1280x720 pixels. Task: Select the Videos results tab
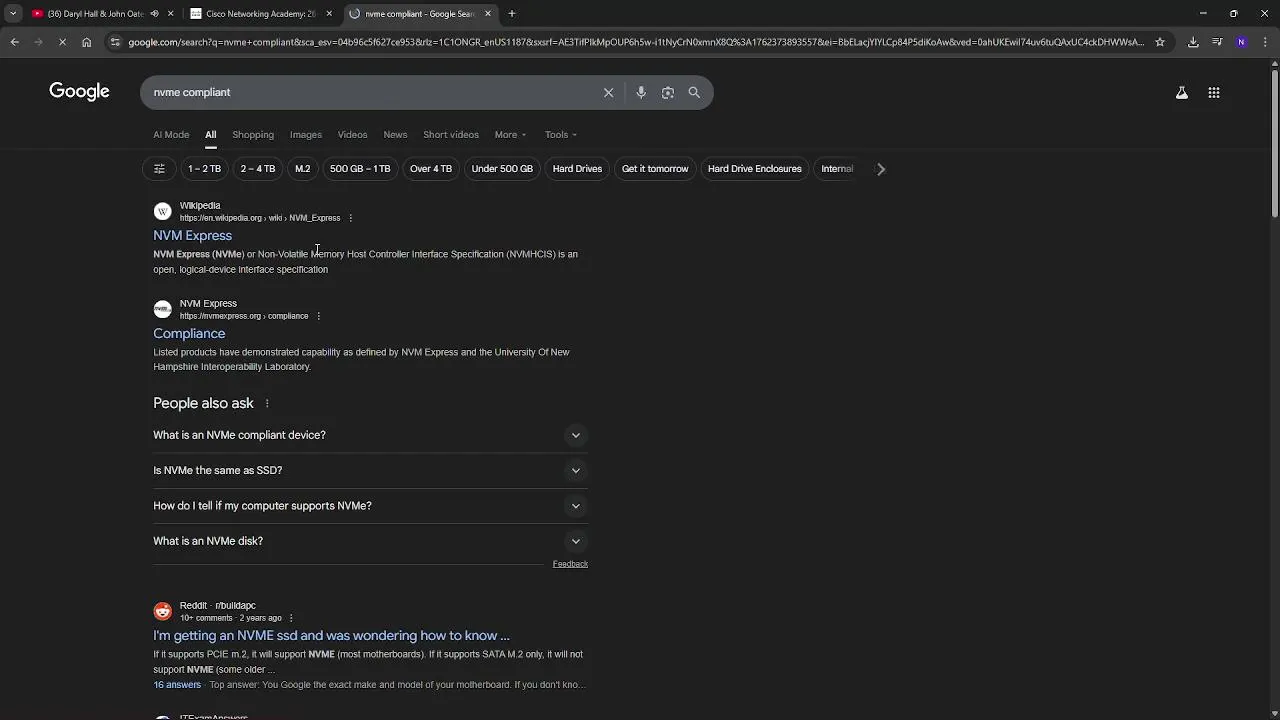[352, 135]
